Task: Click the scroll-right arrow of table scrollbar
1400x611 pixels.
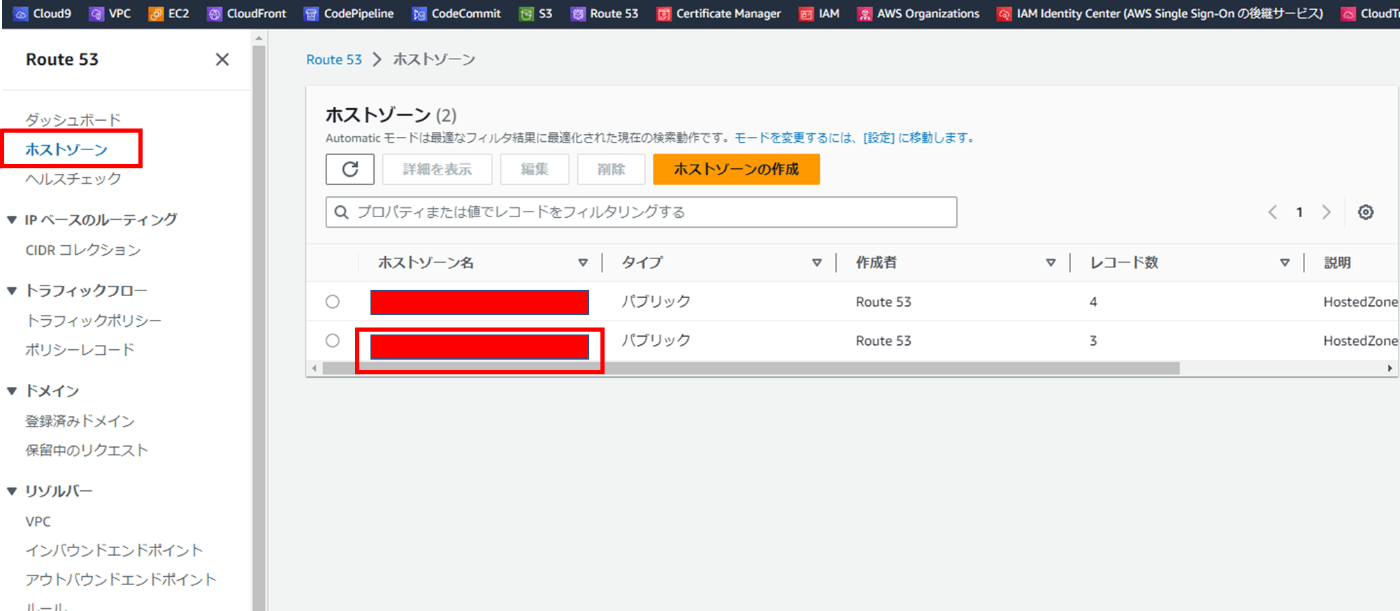Action: tap(1389, 368)
